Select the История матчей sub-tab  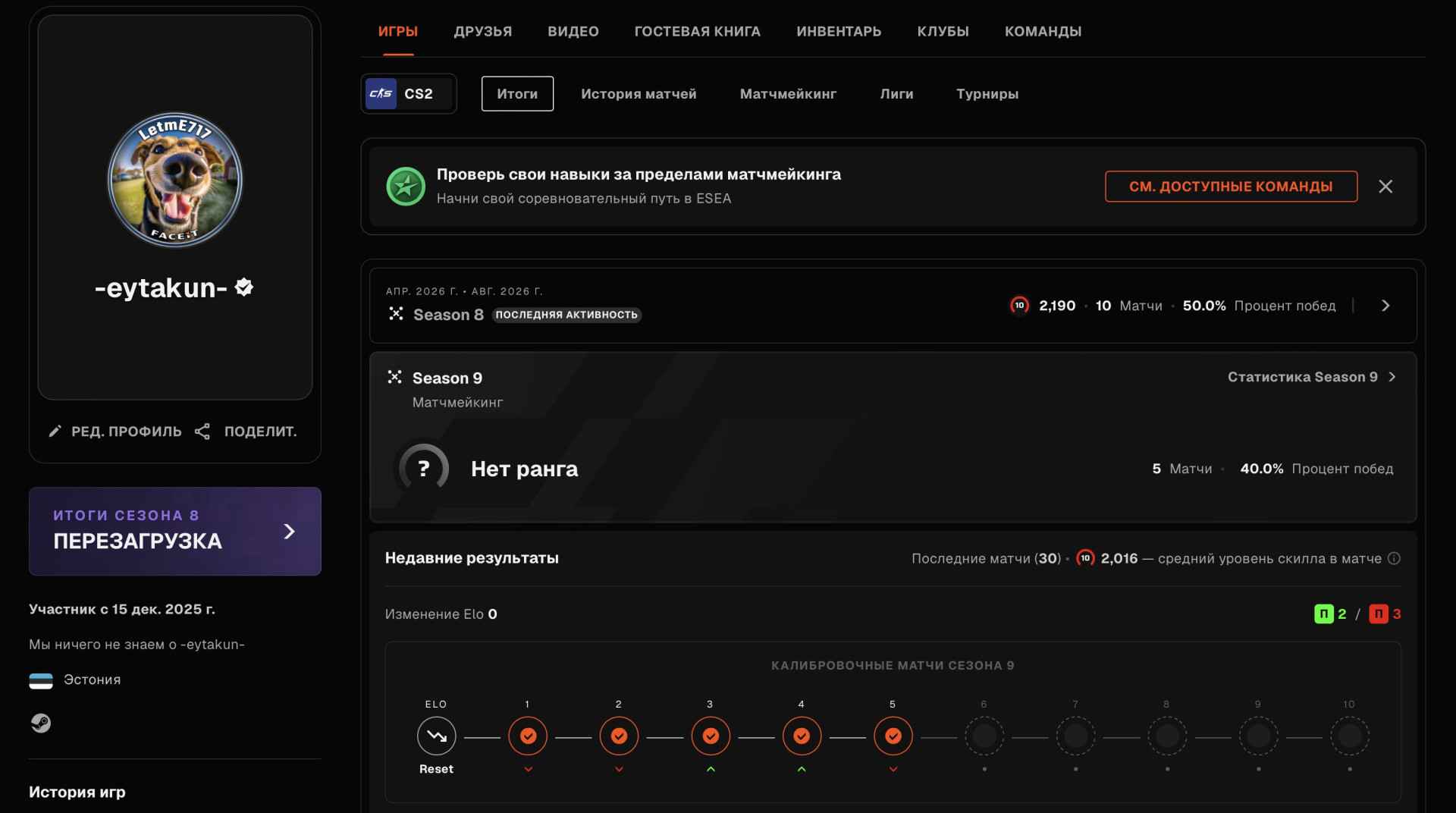[x=639, y=94]
